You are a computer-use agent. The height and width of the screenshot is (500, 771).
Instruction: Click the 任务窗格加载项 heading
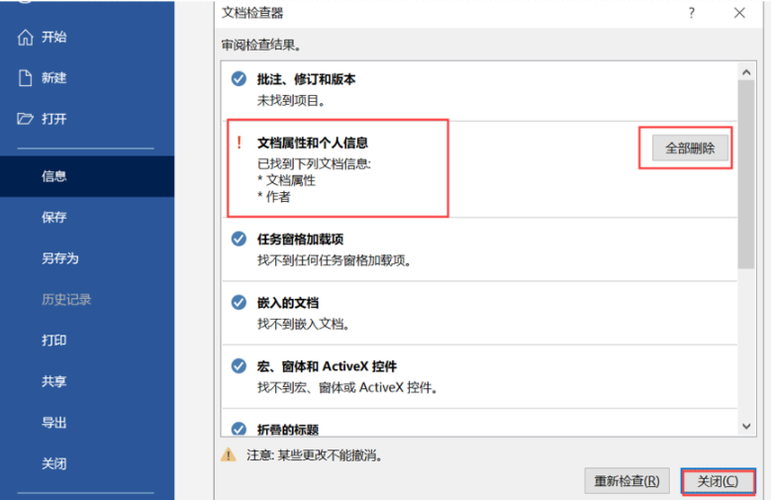tap(300, 239)
